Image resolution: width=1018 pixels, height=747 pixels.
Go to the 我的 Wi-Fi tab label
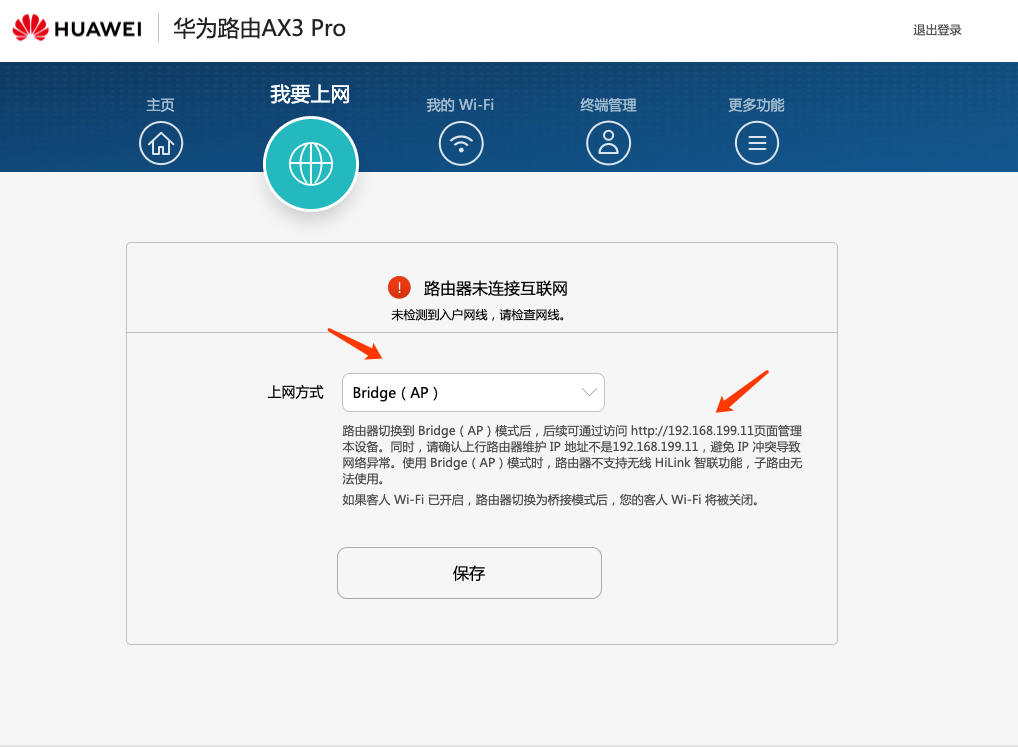[460, 105]
